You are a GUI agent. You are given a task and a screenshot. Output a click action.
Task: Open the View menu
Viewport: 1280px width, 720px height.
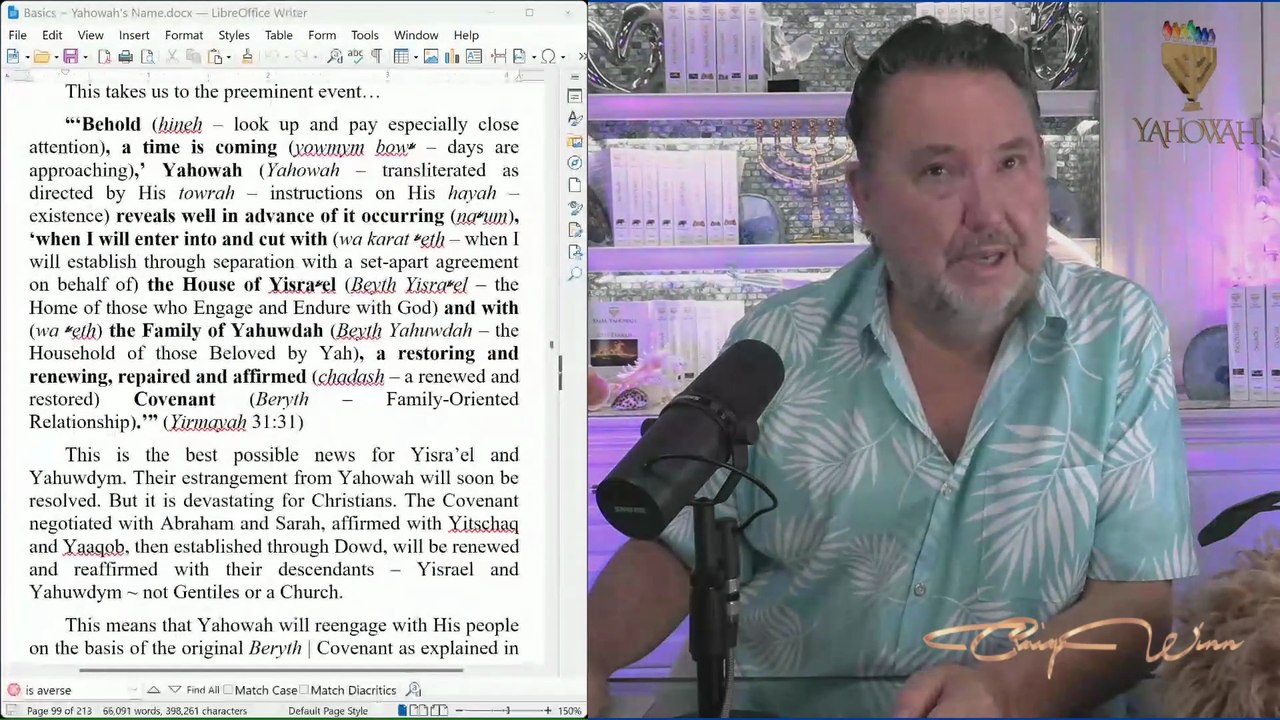point(90,35)
